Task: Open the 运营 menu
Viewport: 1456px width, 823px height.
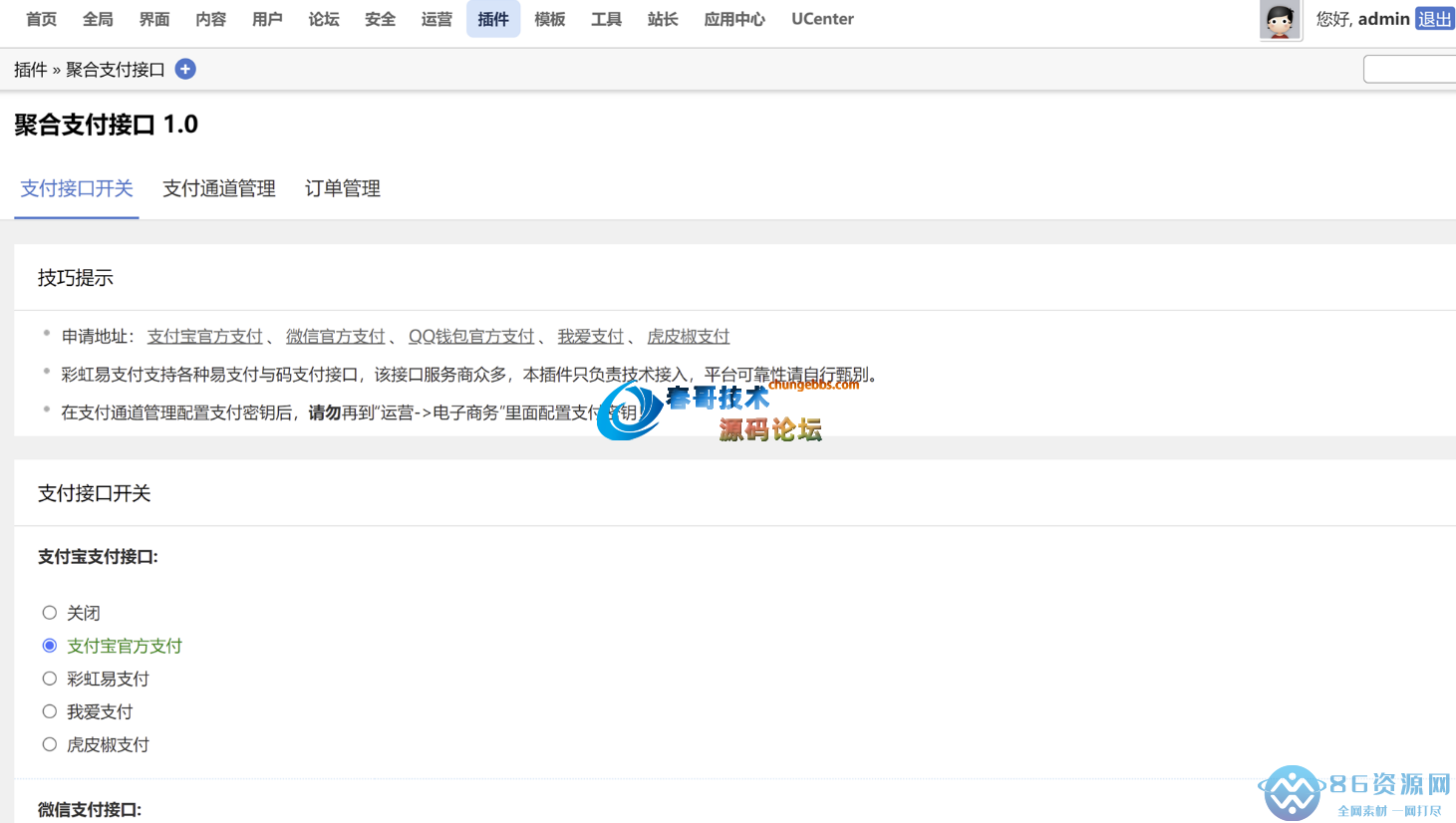Action: coord(437,18)
